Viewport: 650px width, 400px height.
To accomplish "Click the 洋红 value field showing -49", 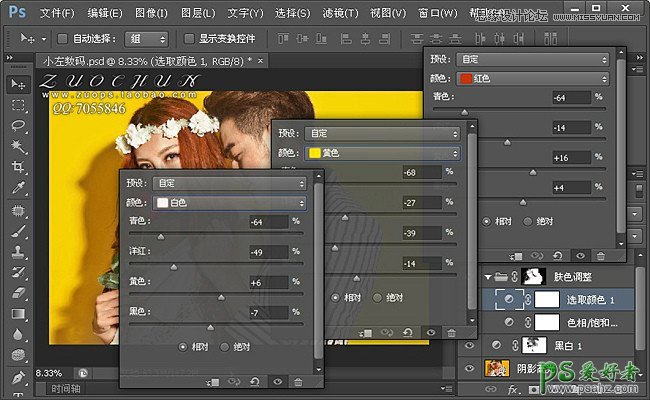I will (268, 251).
